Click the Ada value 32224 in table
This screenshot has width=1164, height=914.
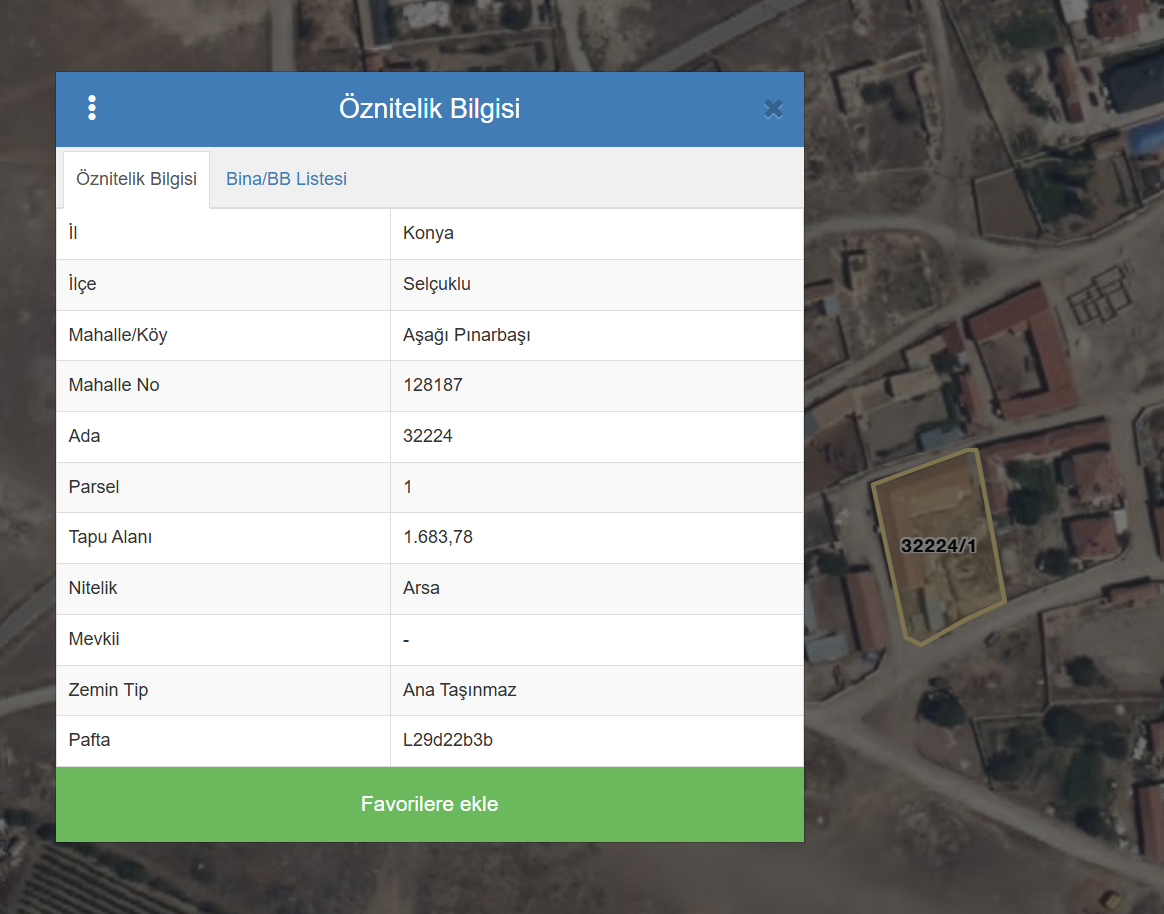point(427,436)
